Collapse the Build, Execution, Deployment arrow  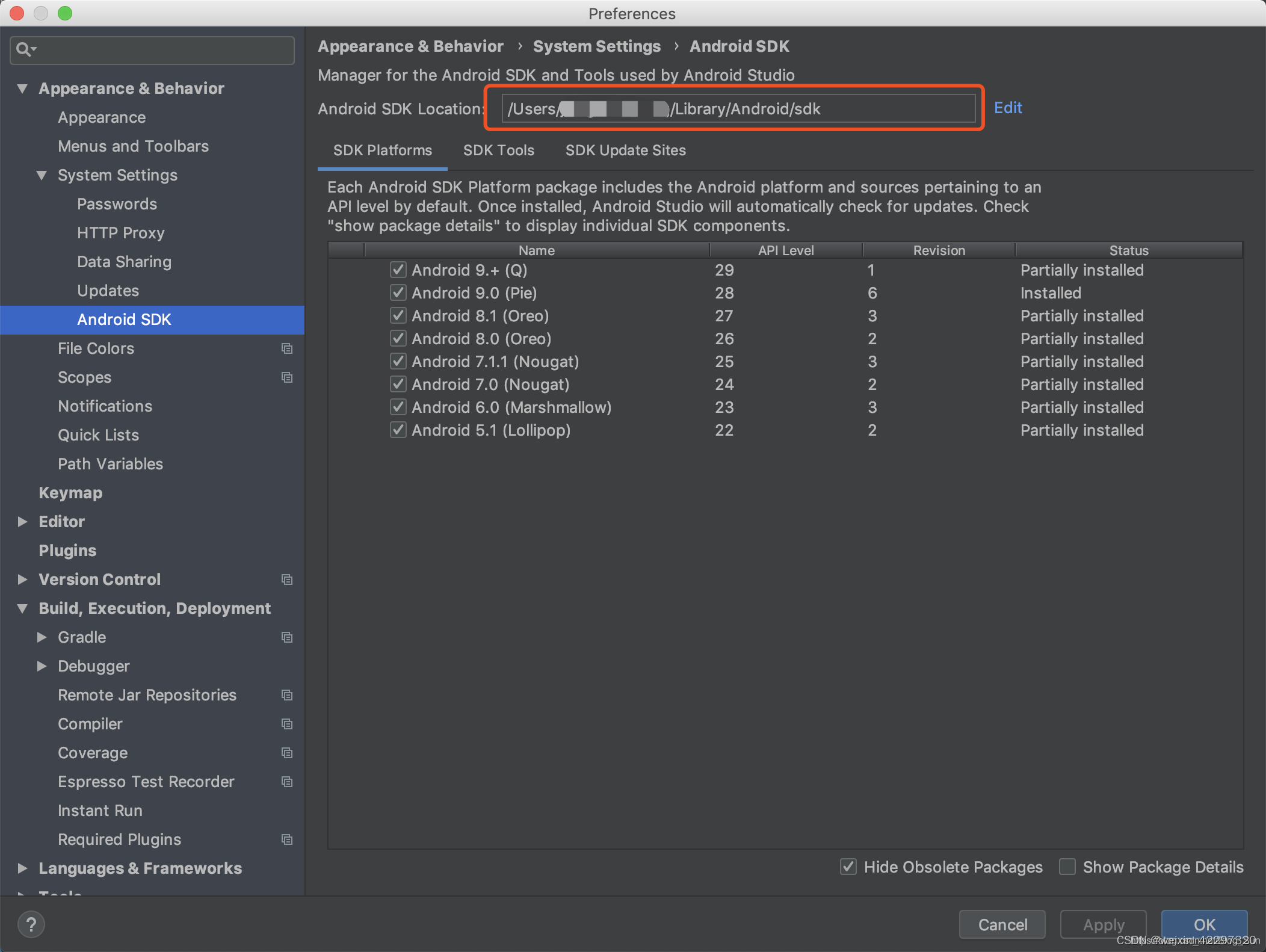pyautogui.click(x=22, y=608)
